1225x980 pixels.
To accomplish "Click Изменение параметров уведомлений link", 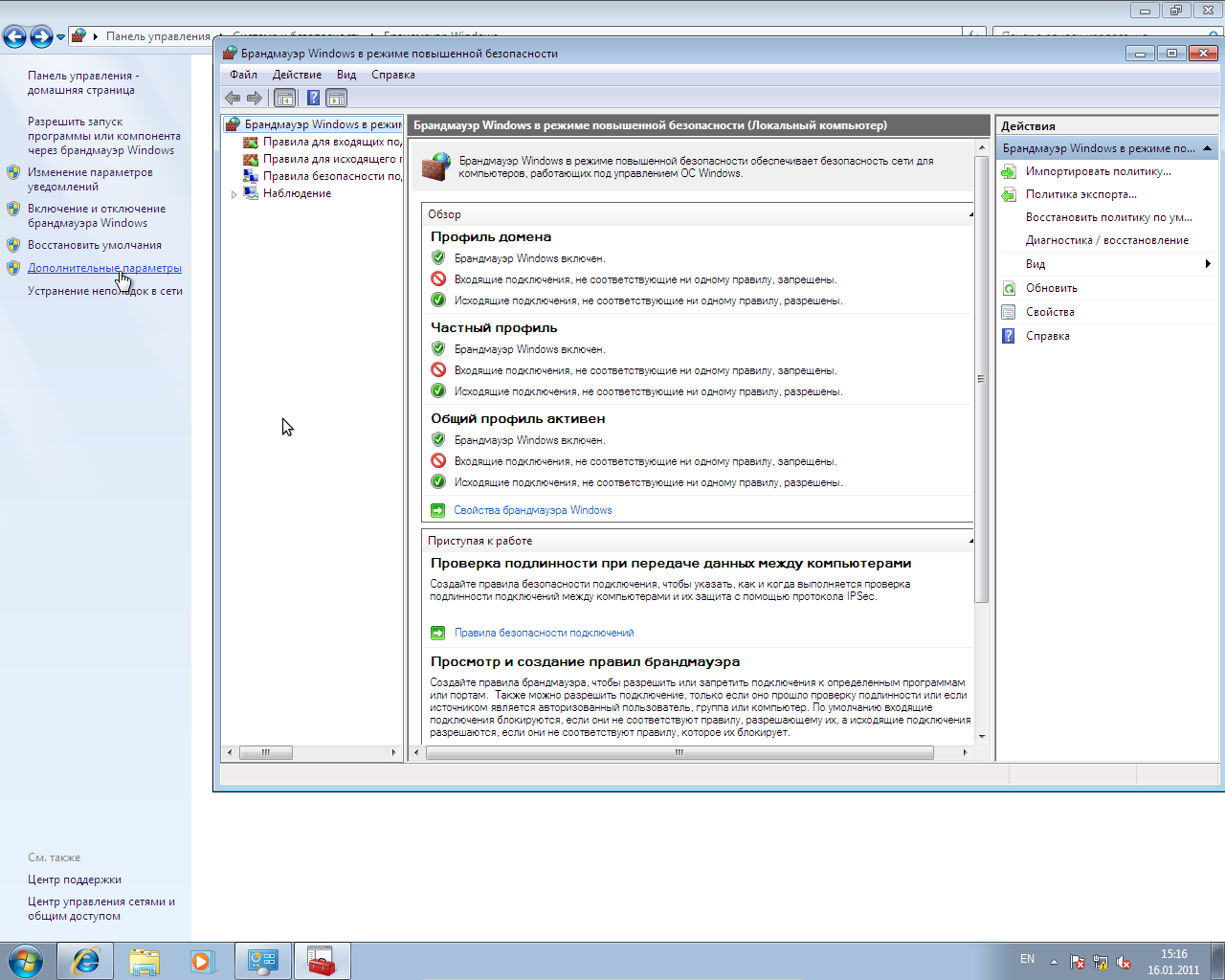I will [90, 179].
